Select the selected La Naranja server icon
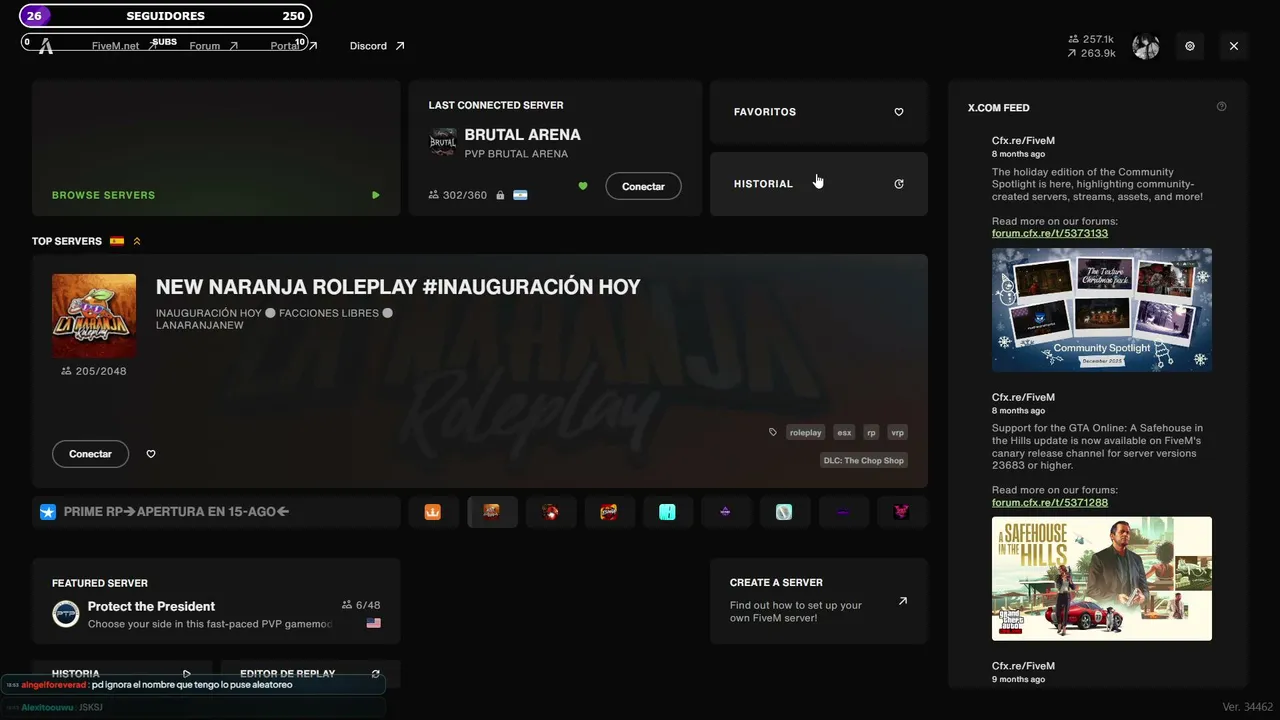This screenshot has height=720, width=1280. 492,512
